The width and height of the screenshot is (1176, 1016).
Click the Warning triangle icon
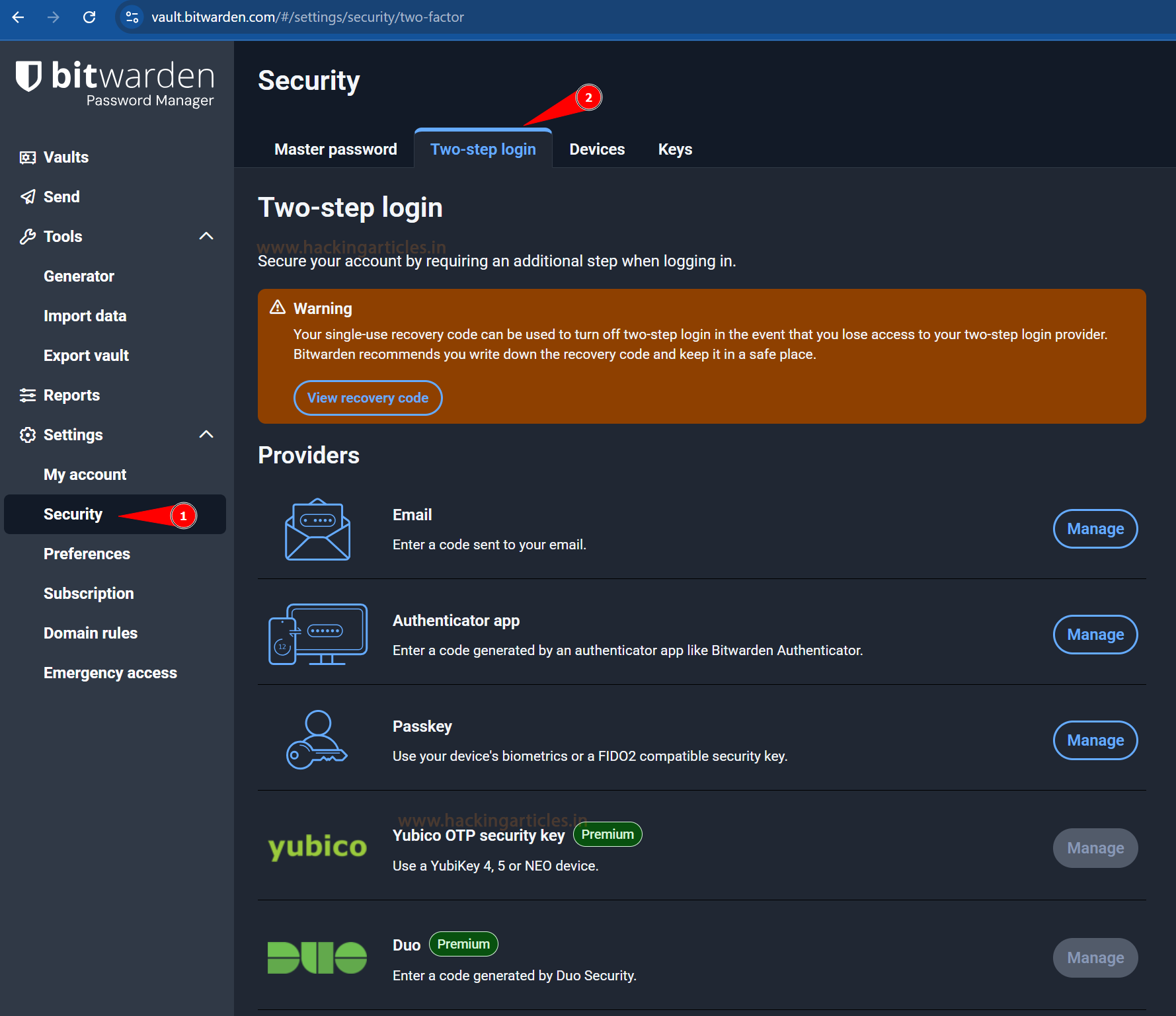278,307
